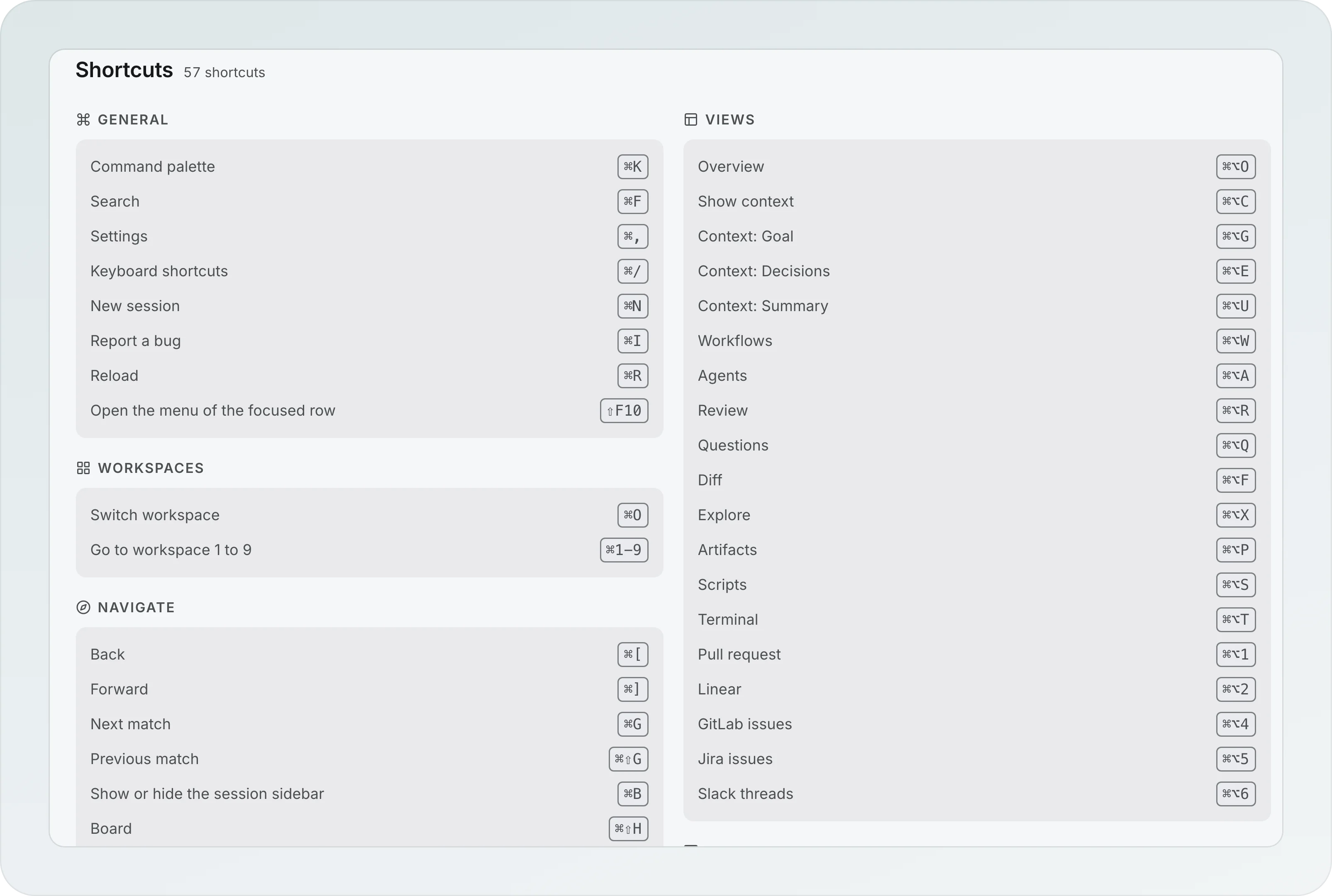
Task: Click Context: Goal label
Action: coord(745,236)
